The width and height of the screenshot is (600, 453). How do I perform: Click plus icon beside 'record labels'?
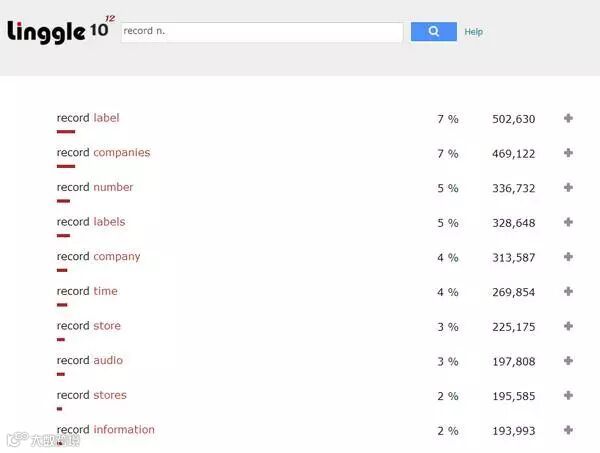568,222
